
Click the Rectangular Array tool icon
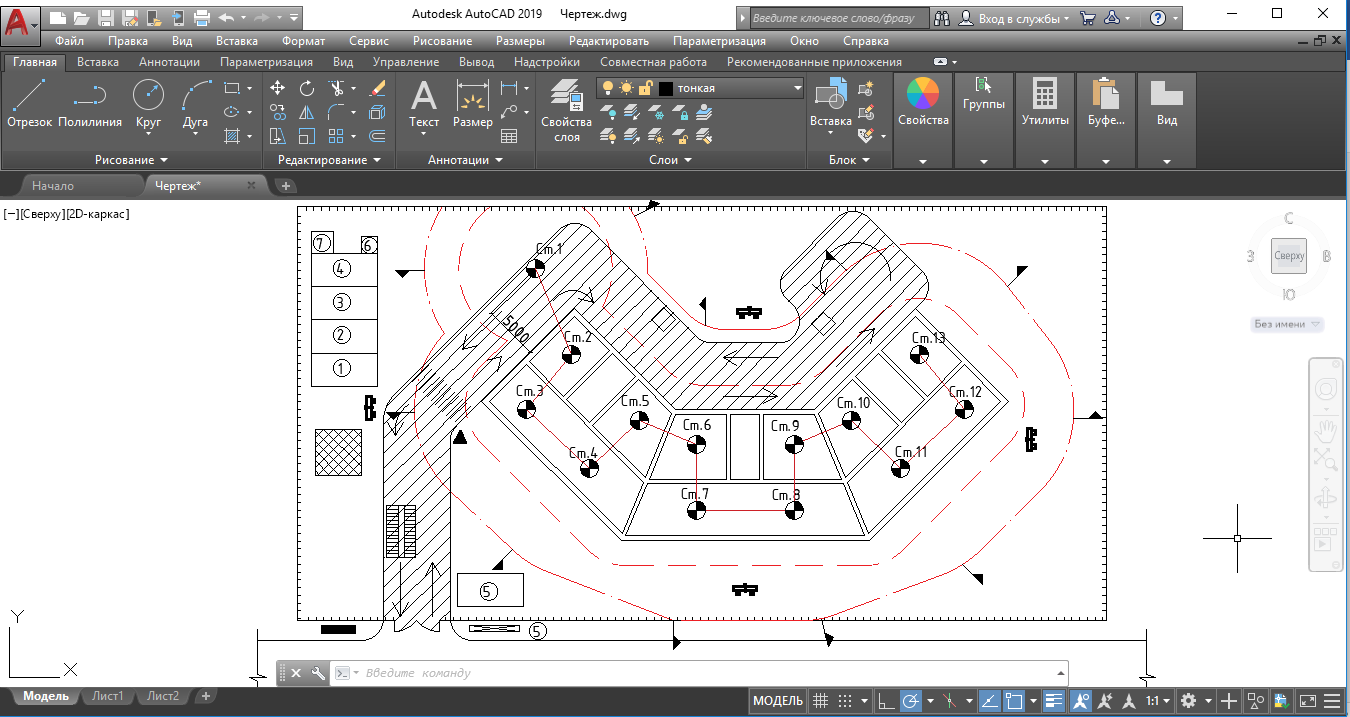336,136
